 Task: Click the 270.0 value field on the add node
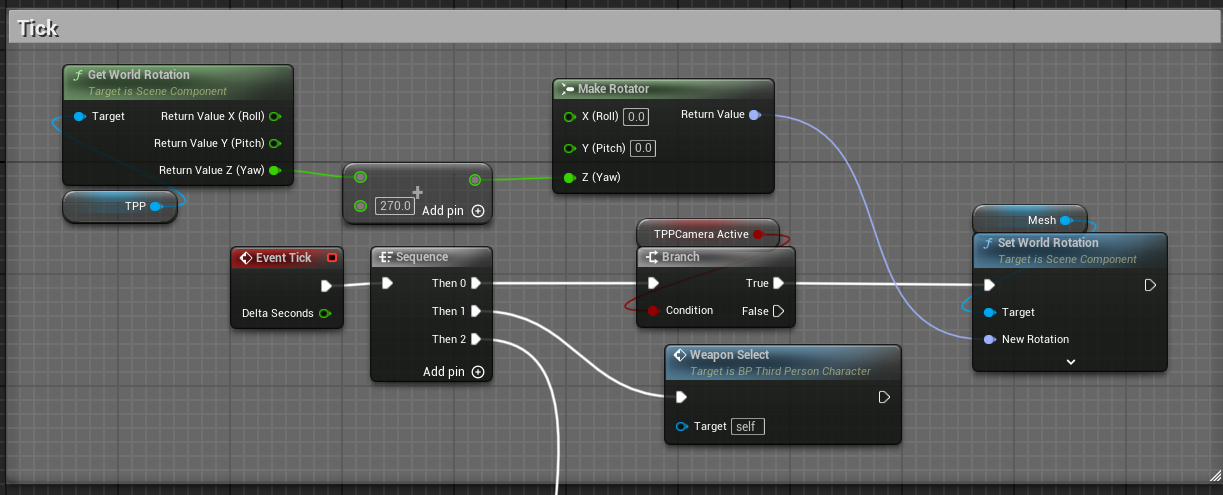coord(394,206)
